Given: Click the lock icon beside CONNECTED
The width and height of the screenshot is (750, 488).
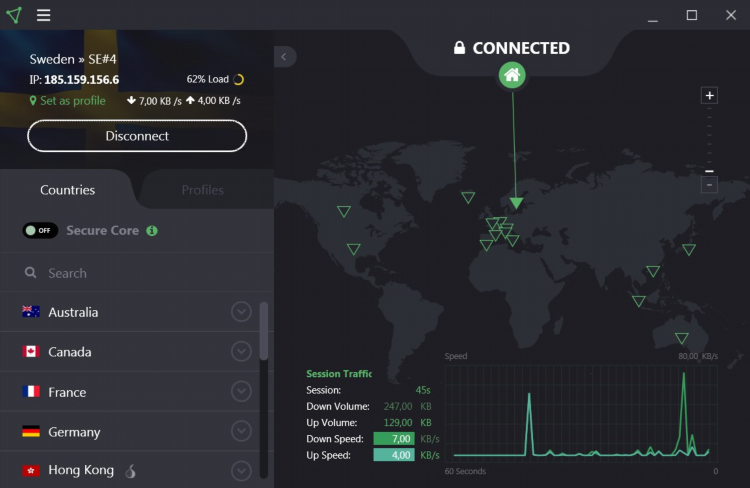Looking at the screenshot, I should tap(459, 47).
